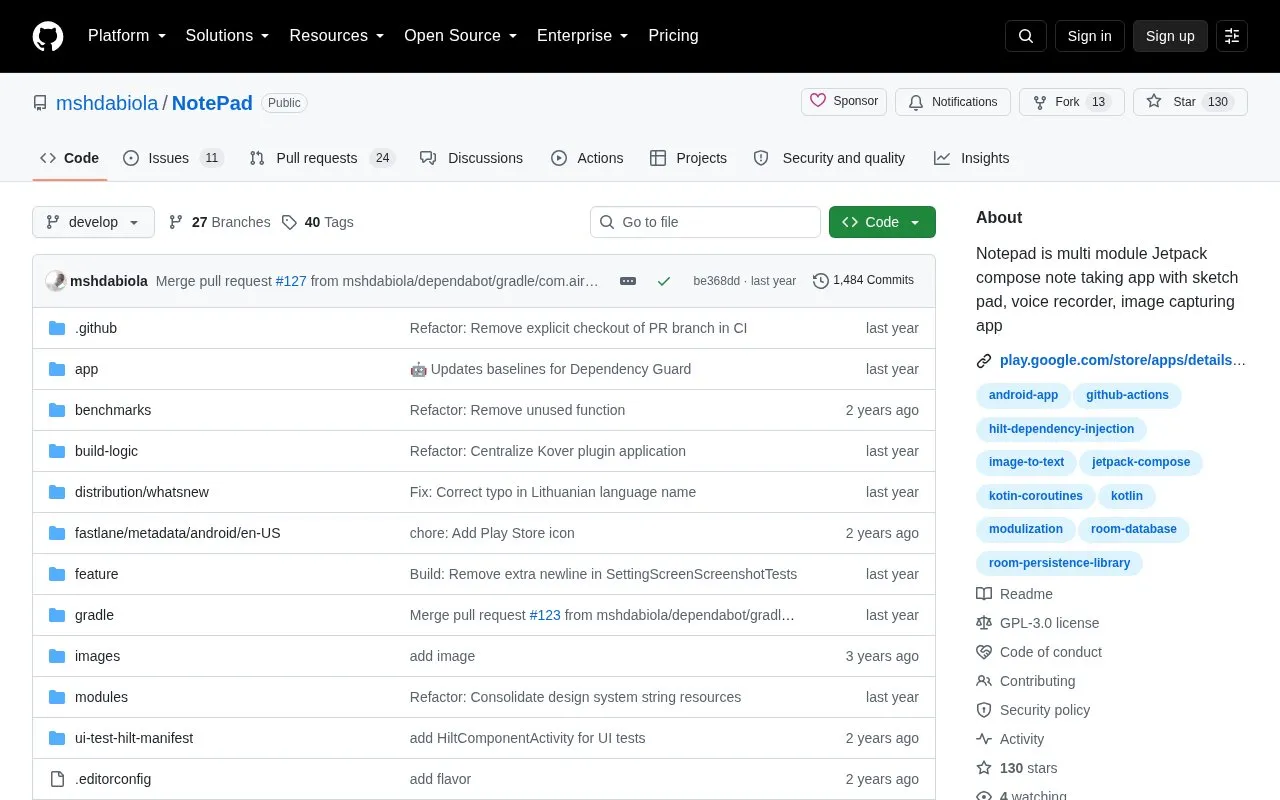Click the Sign in button
1280x800 pixels.
1089,36
